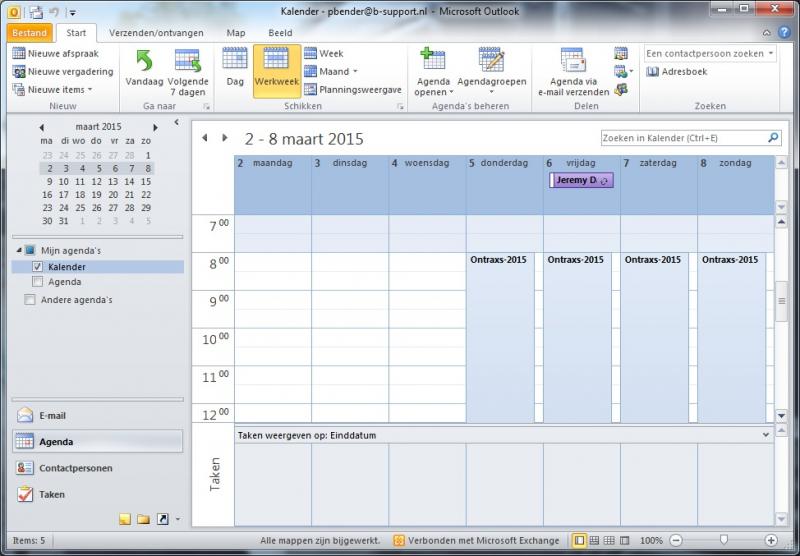Select 17 in mini calendar

tap(64, 195)
